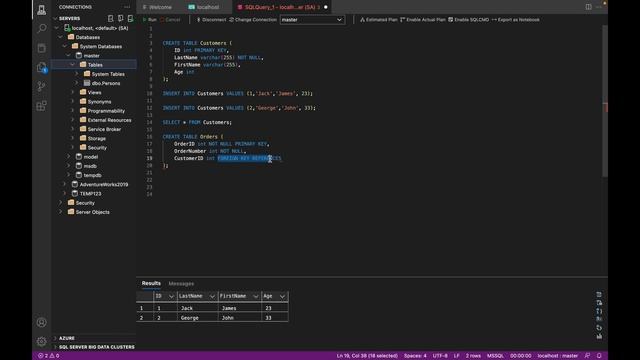
Task: Click UTF-8 encoding in status bar
Action: pyautogui.click(x=440, y=356)
